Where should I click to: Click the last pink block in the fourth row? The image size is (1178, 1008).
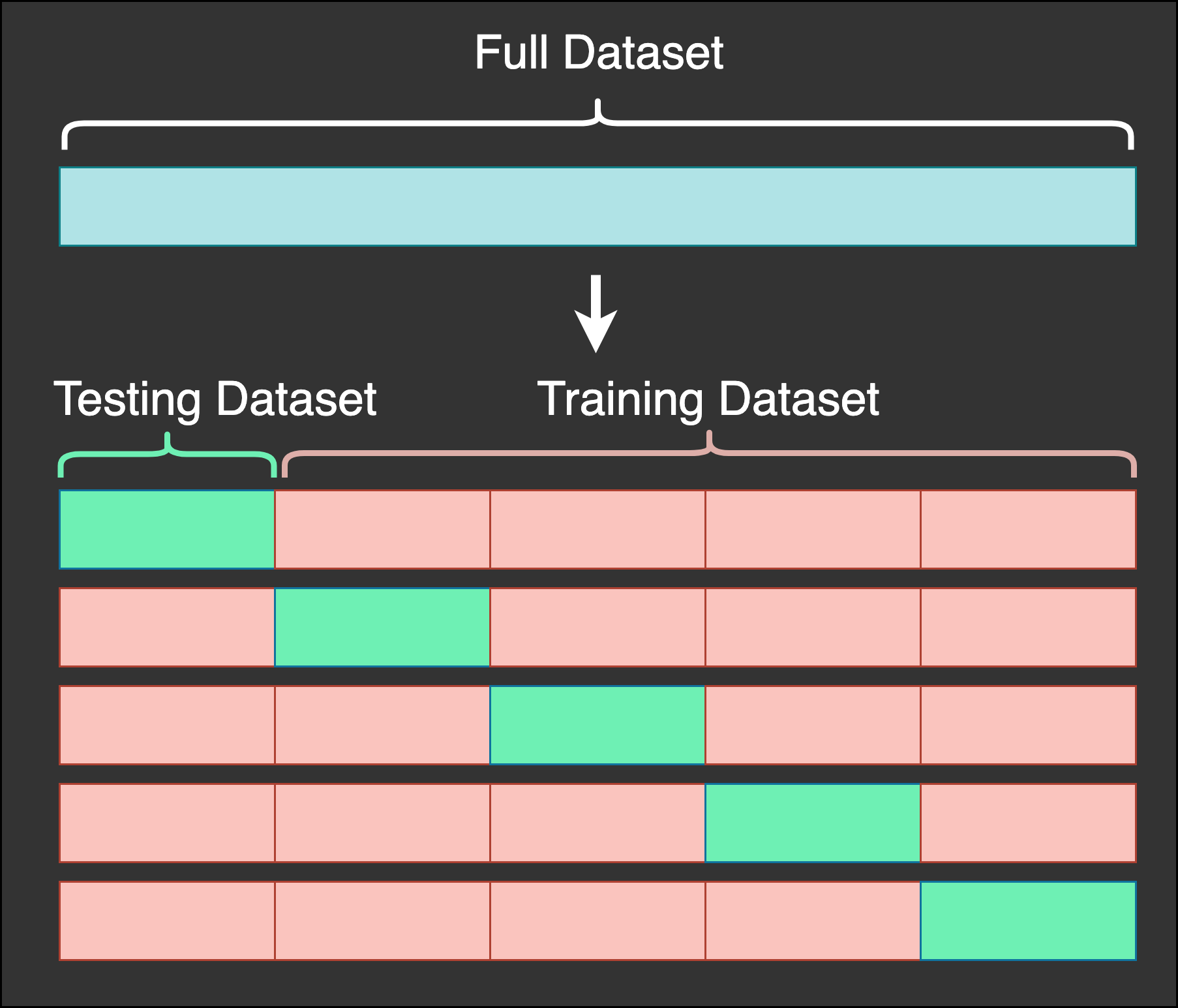point(1028,823)
